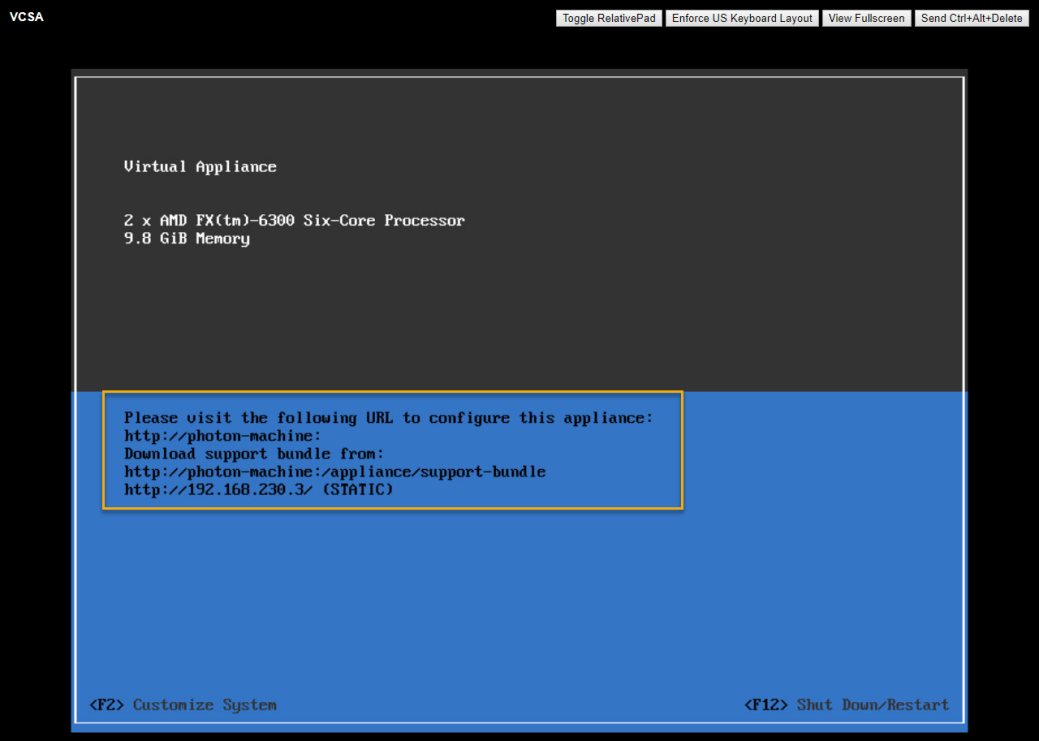Choose Shut Down/Restart at bottom right
Viewport: 1039px width, 741px height.
click(872, 705)
